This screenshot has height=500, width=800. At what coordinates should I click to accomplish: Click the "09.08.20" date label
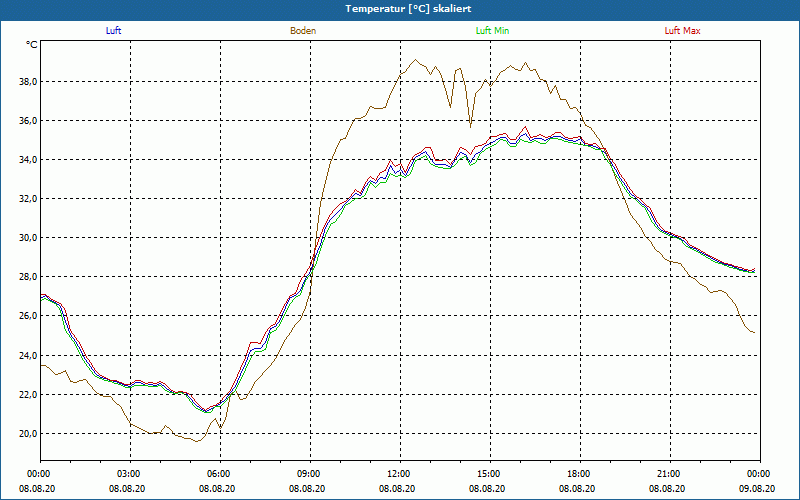click(757, 488)
